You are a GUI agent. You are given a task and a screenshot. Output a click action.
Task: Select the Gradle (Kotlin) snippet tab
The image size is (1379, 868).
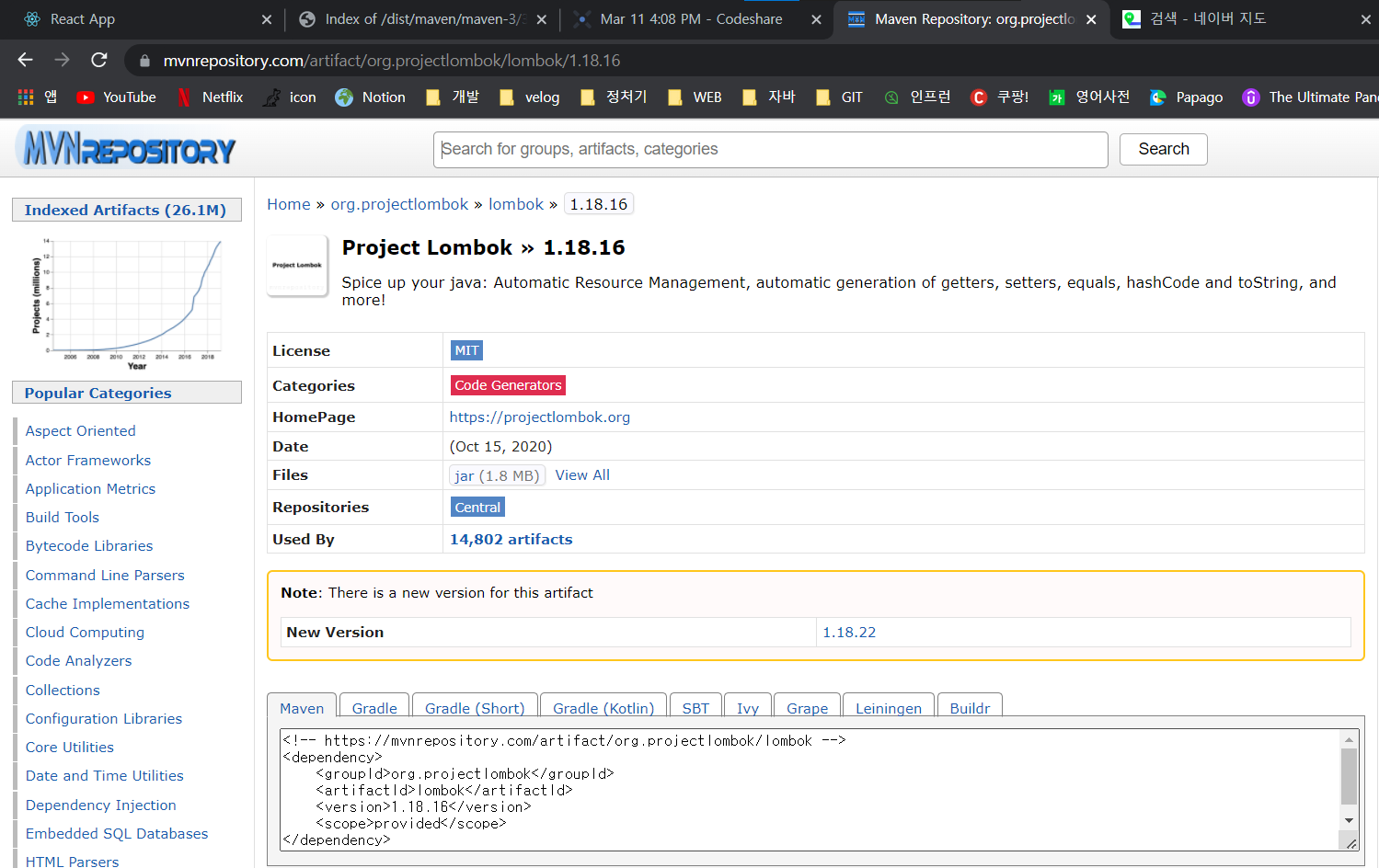[x=603, y=707]
